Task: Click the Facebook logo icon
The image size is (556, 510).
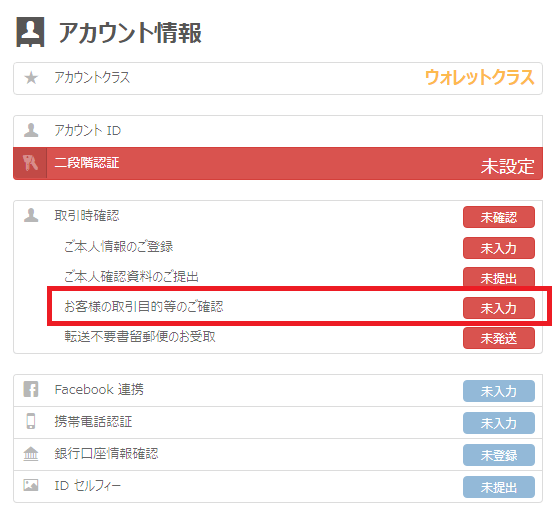Action: (31, 389)
